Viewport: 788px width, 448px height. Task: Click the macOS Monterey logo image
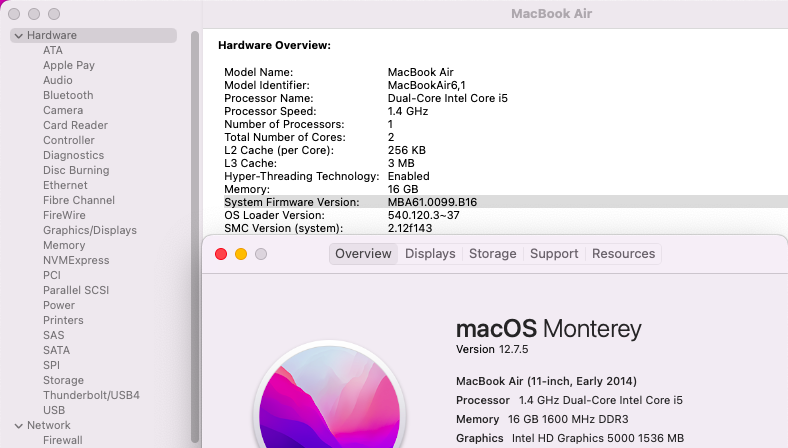pyautogui.click(x=330, y=395)
